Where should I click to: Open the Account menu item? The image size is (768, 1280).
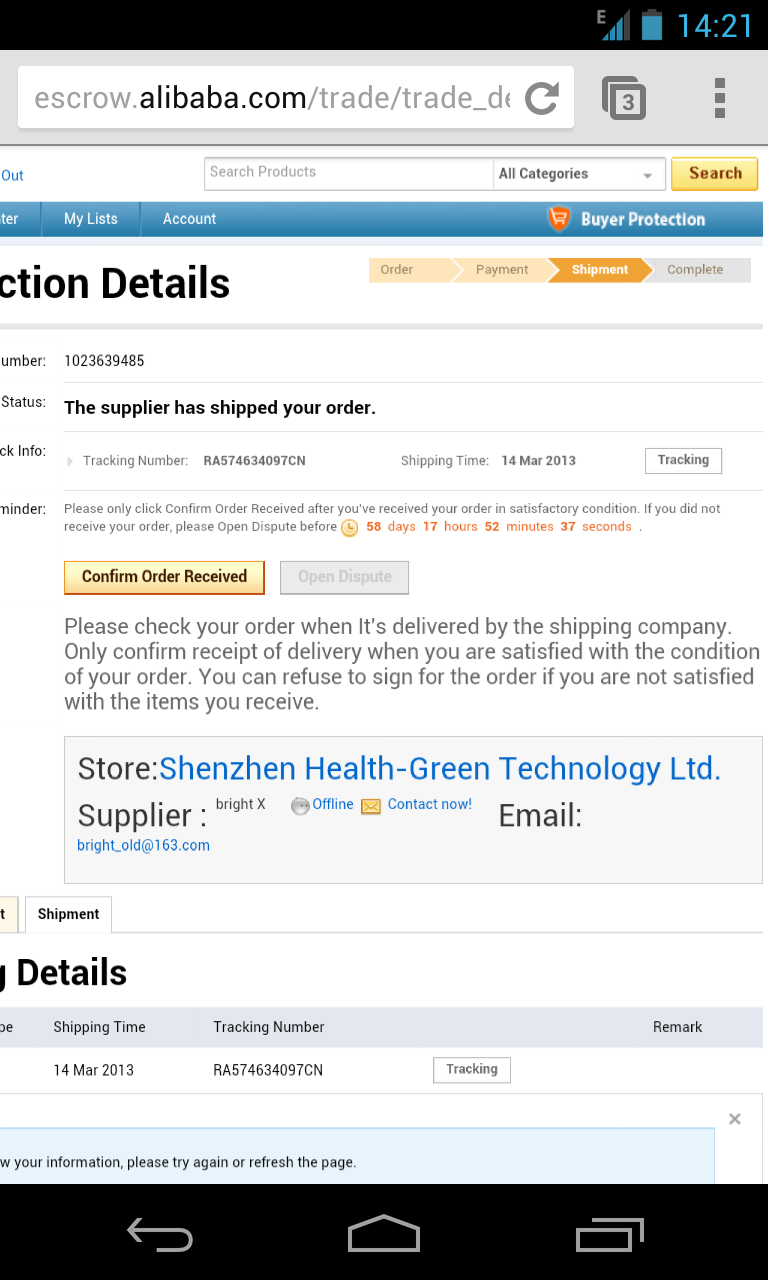pyautogui.click(x=190, y=219)
